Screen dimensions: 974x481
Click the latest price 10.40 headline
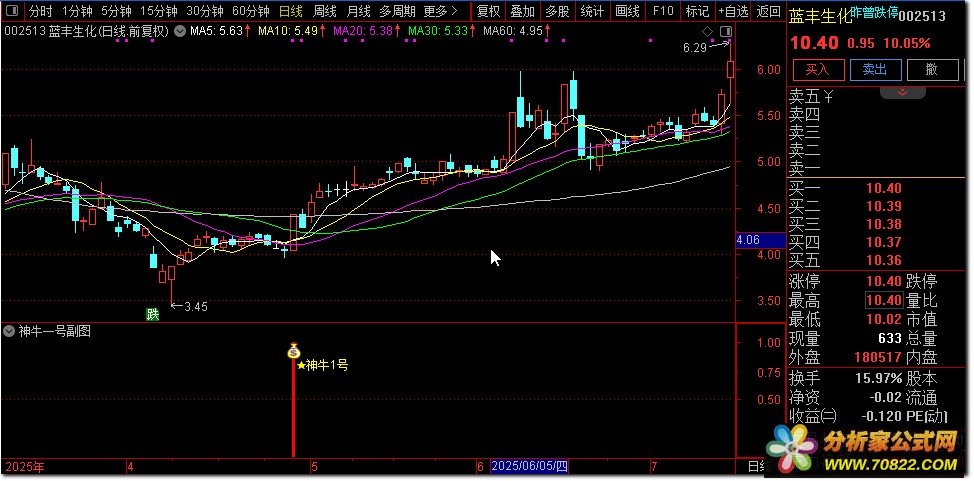tap(814, 43)
